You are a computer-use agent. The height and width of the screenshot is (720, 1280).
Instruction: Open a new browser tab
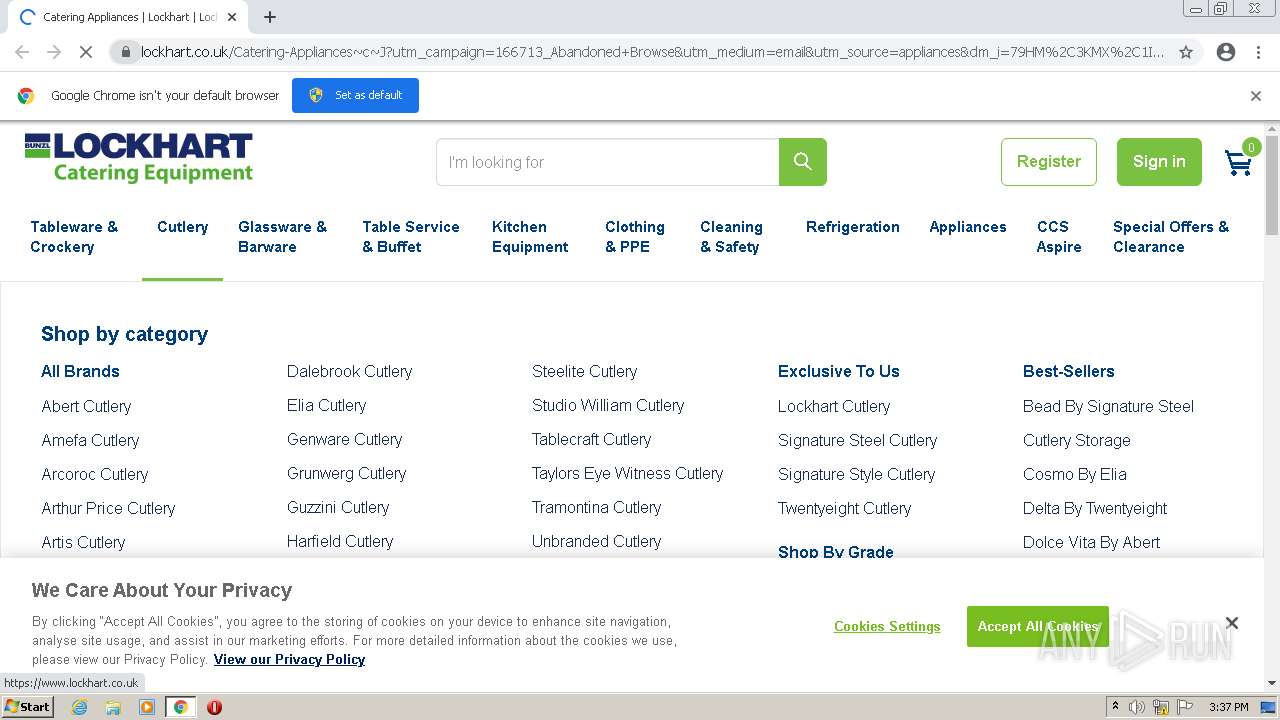[270, 17]
